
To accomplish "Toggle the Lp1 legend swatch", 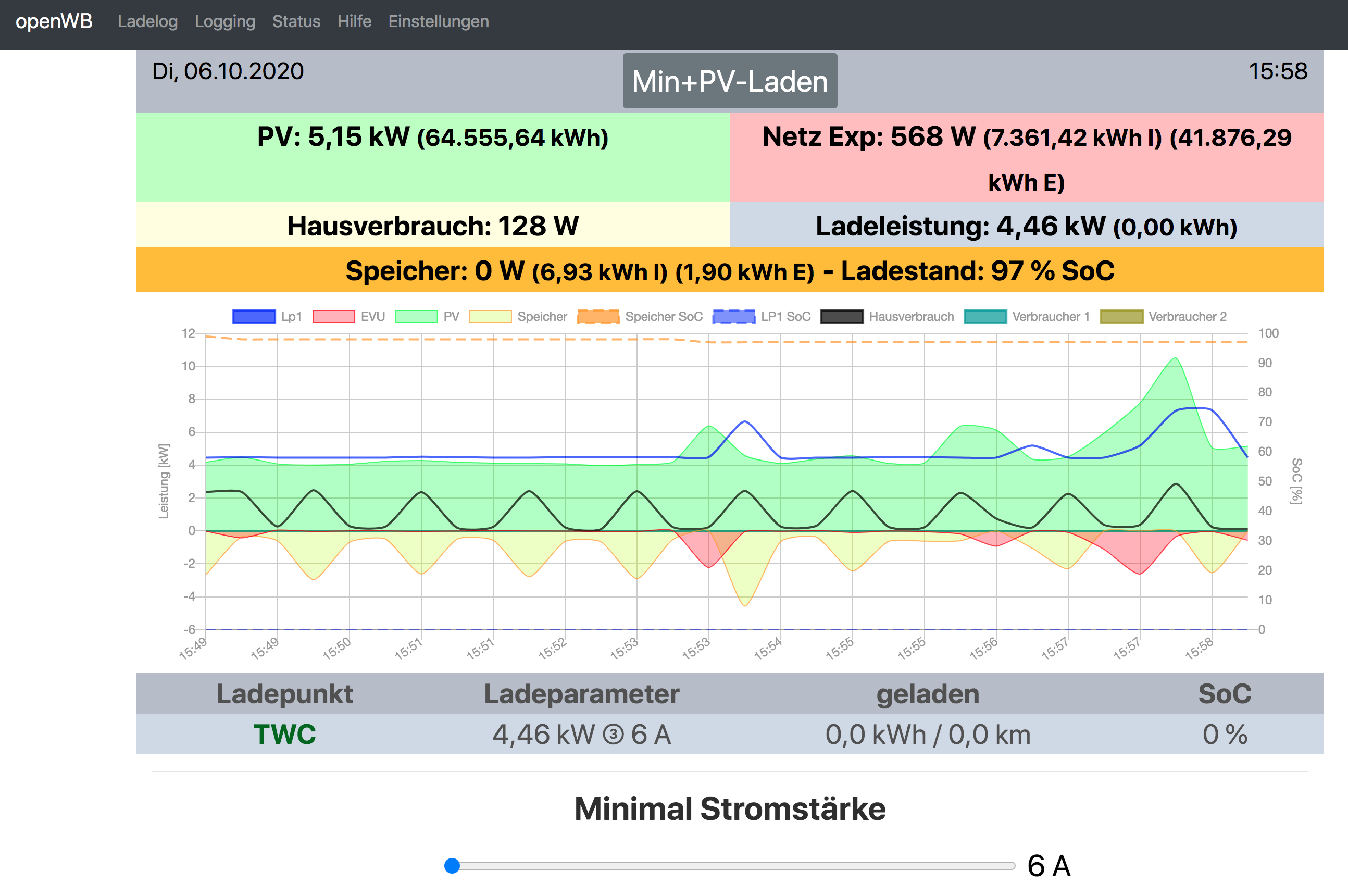I will click(254, 317).
